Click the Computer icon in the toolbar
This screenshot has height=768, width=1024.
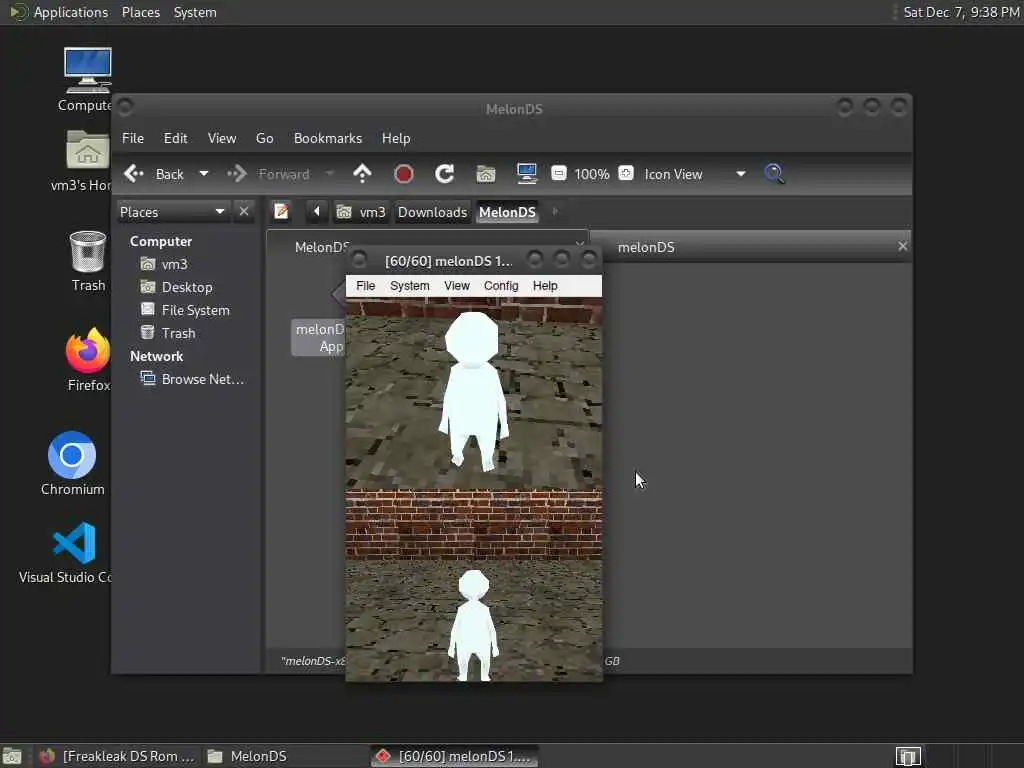coord(527,174)
